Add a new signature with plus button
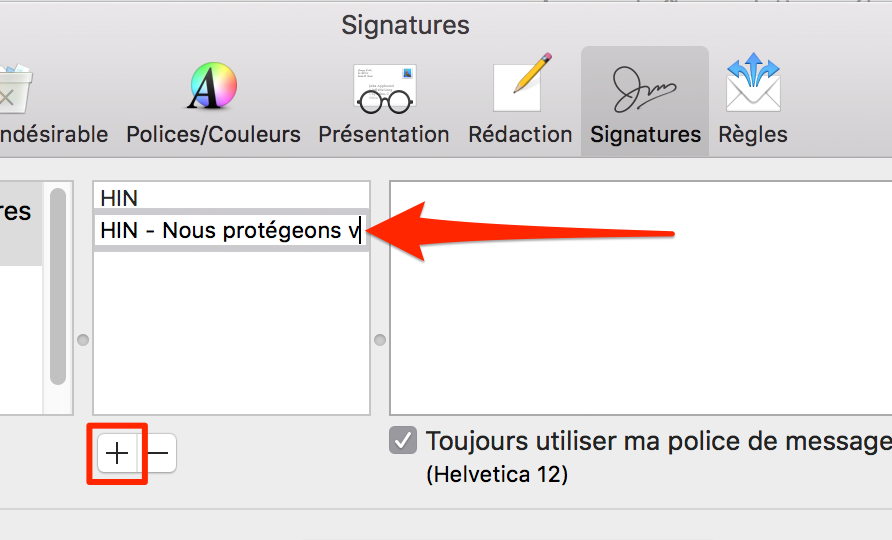 [x=117, y=454]
